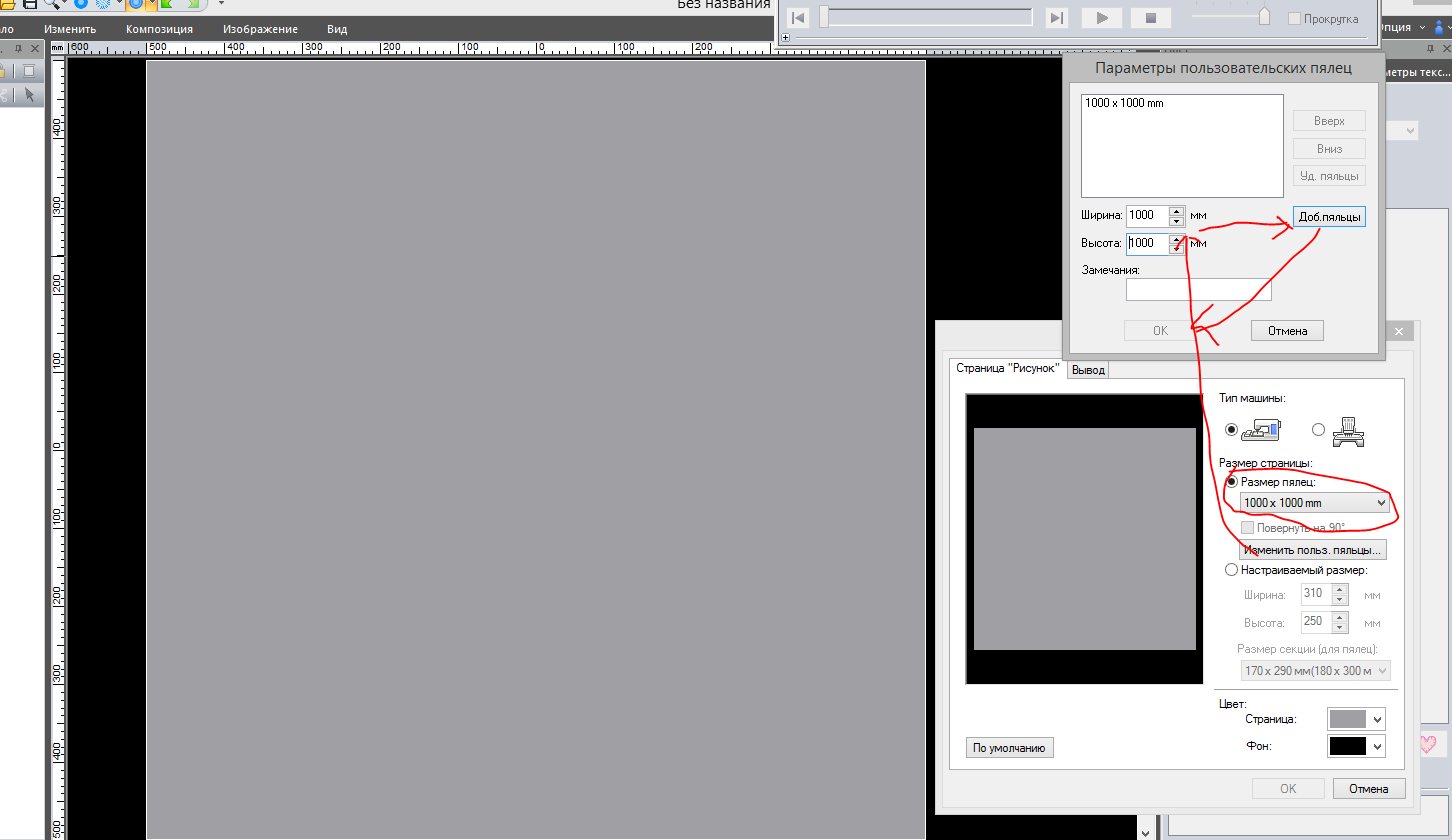Increase custom hoop Высота with up arrow
The image size is (1452, 840).
point(1176,238)
